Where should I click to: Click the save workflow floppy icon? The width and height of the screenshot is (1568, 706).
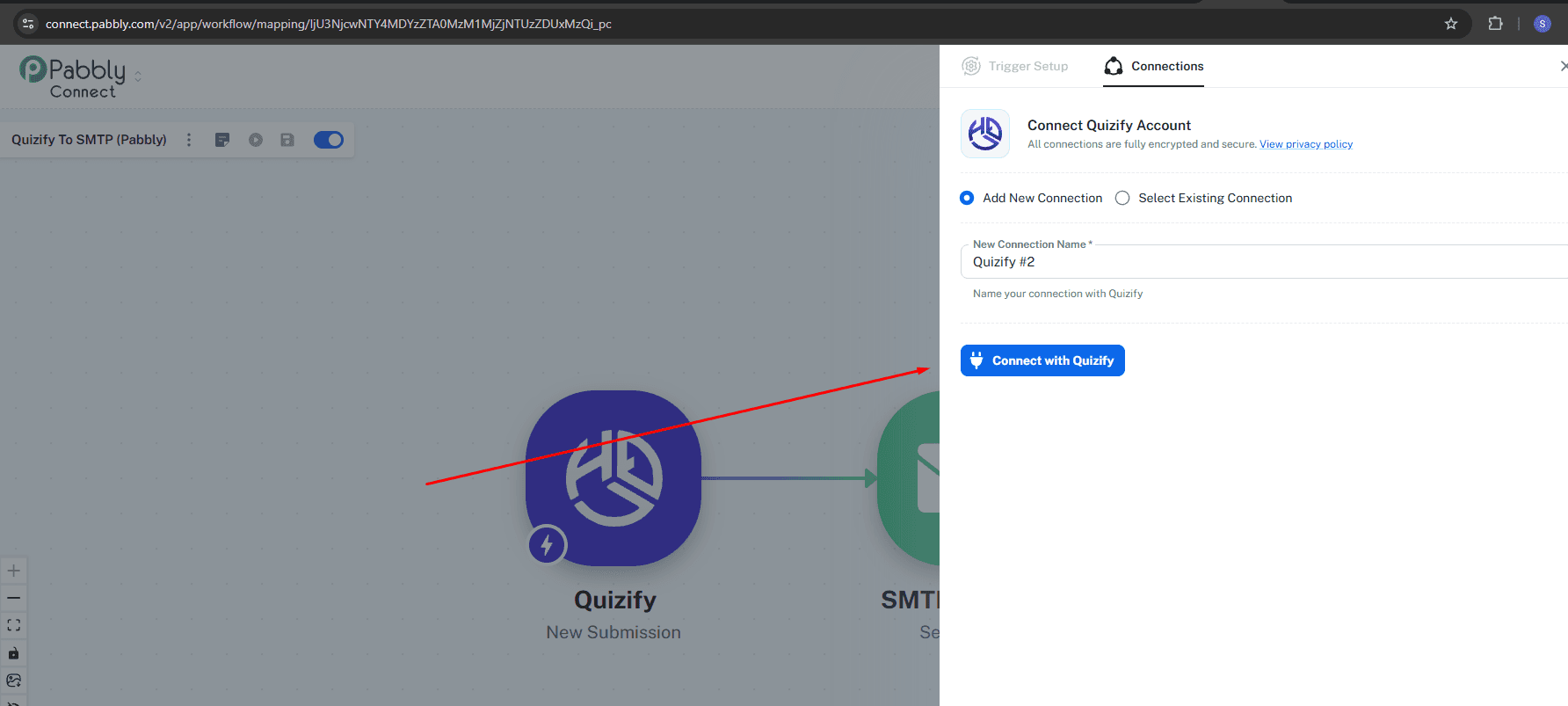tap(287, 140)
